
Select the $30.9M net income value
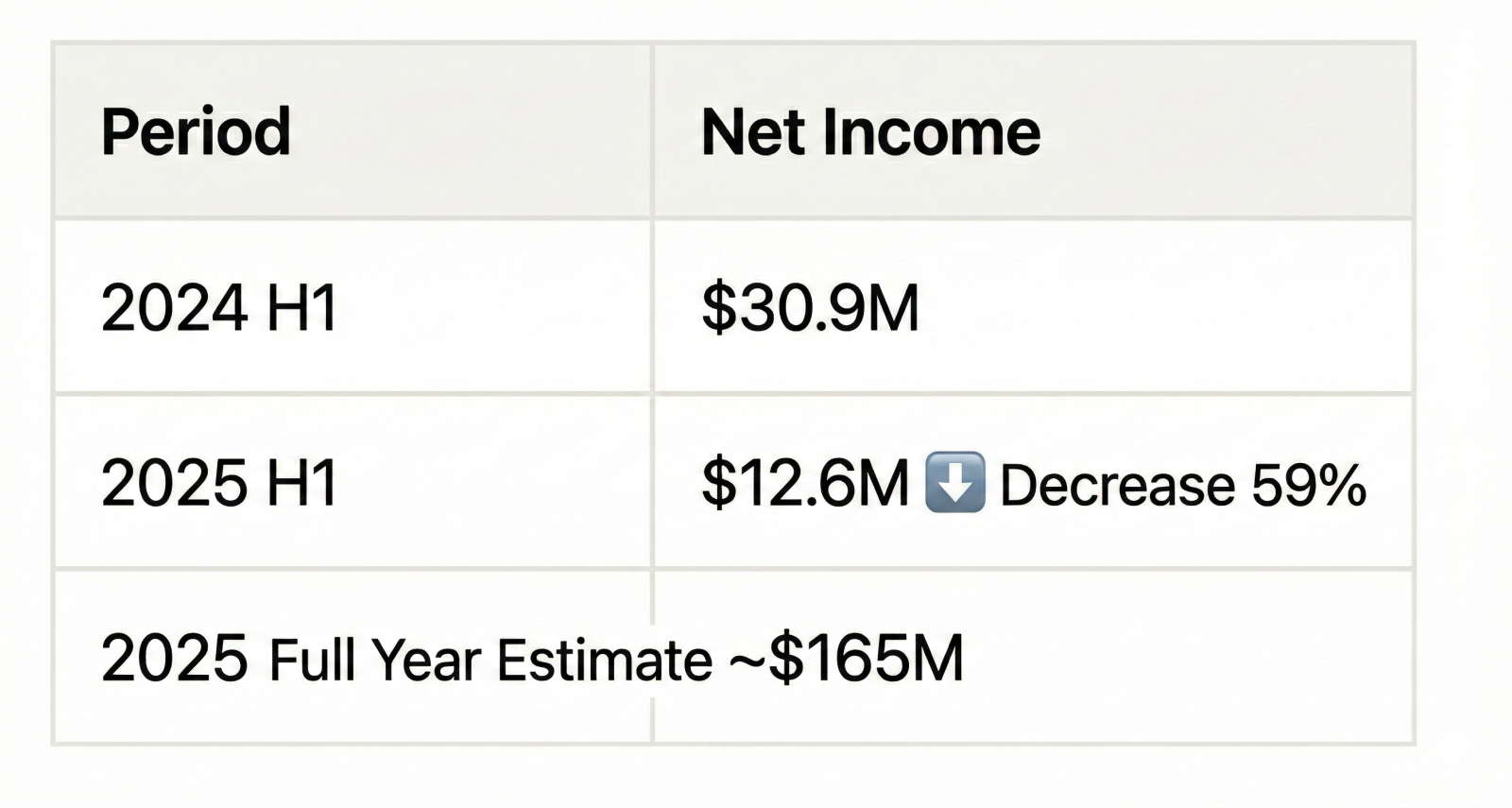(810, 308)
